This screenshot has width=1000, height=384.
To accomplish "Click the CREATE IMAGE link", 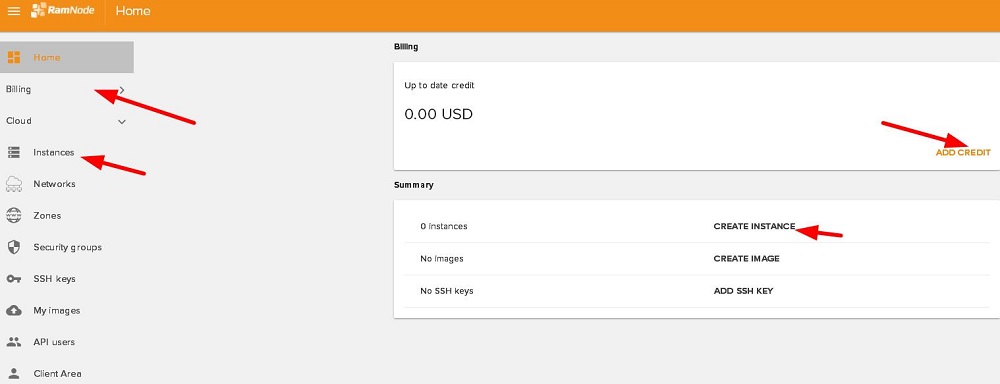I will [x=746, y=258].
